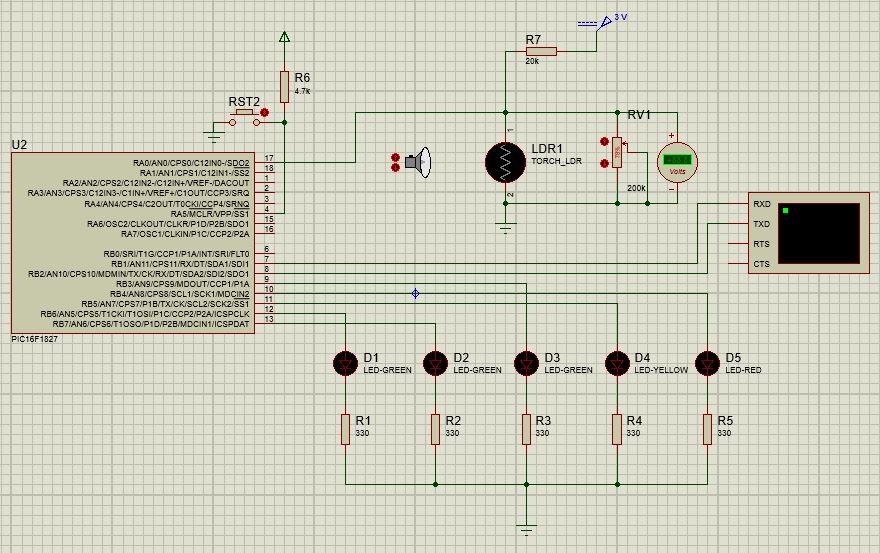Click the RA5/MCLR/VPP pin label
Image resolution: width=880 pixels, height=553 pixels.
coord(210,214)
